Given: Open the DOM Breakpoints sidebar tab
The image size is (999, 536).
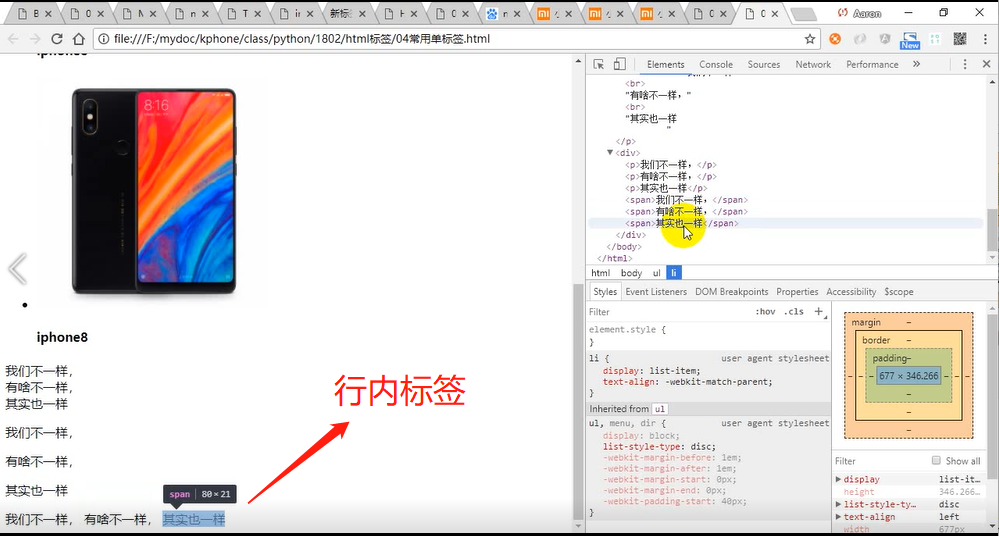Looking at the screenshot, I should pyautogui.click(x=731, y=292).
